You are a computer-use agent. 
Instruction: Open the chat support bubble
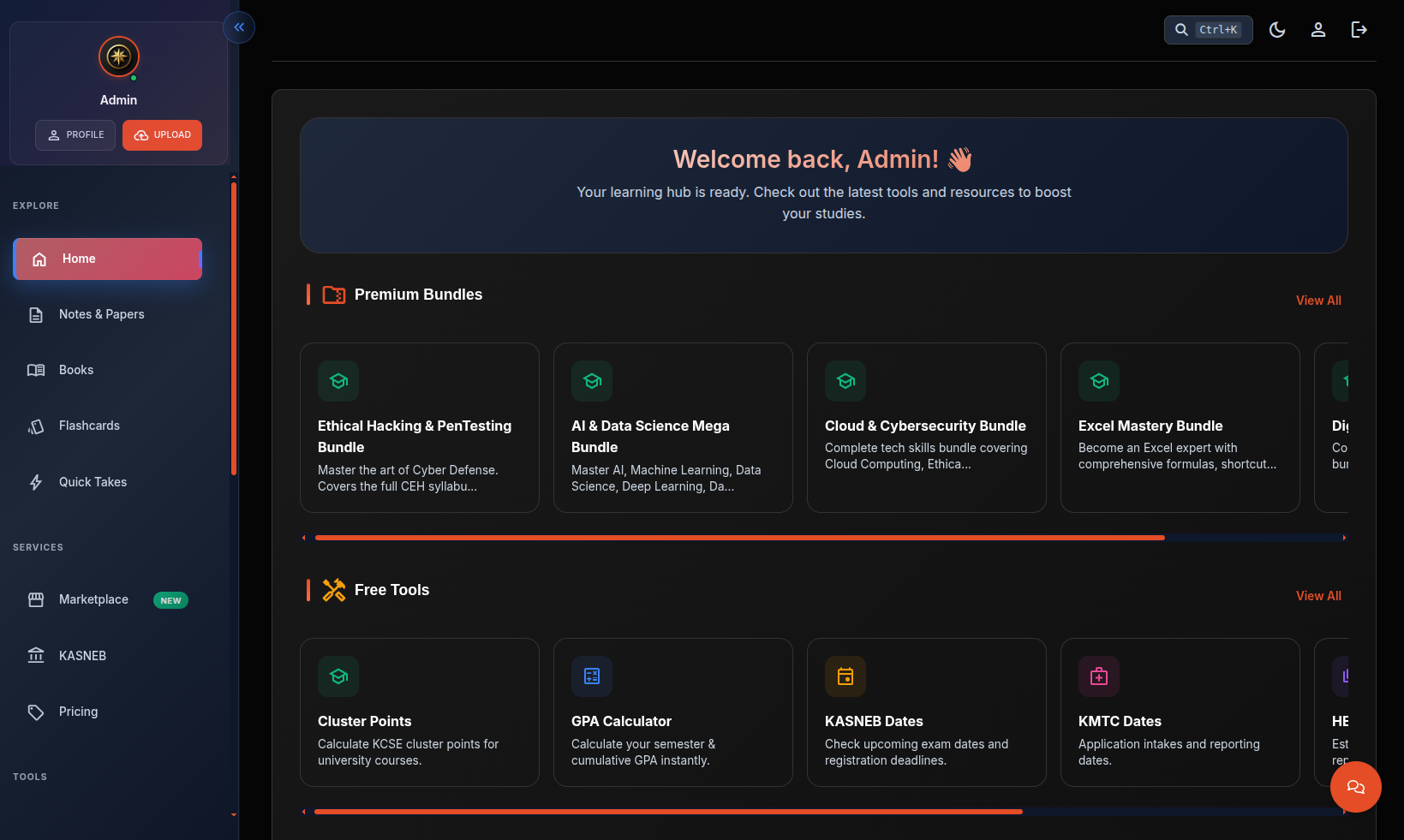[1355, 787]
